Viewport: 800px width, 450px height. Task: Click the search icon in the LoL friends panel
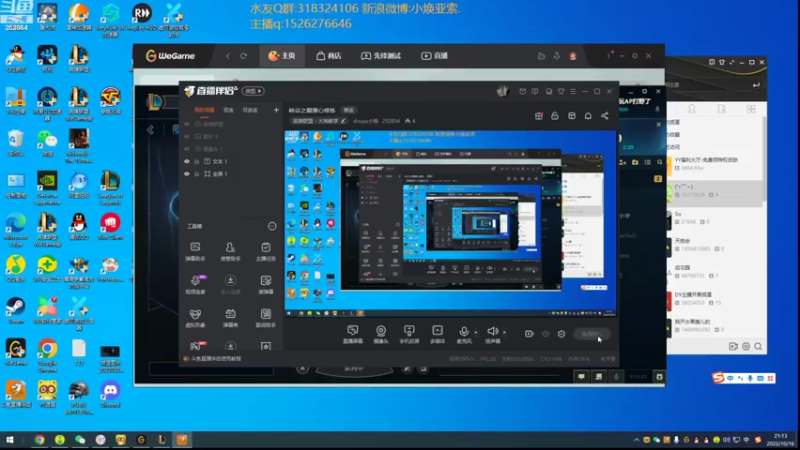point(660,162)
